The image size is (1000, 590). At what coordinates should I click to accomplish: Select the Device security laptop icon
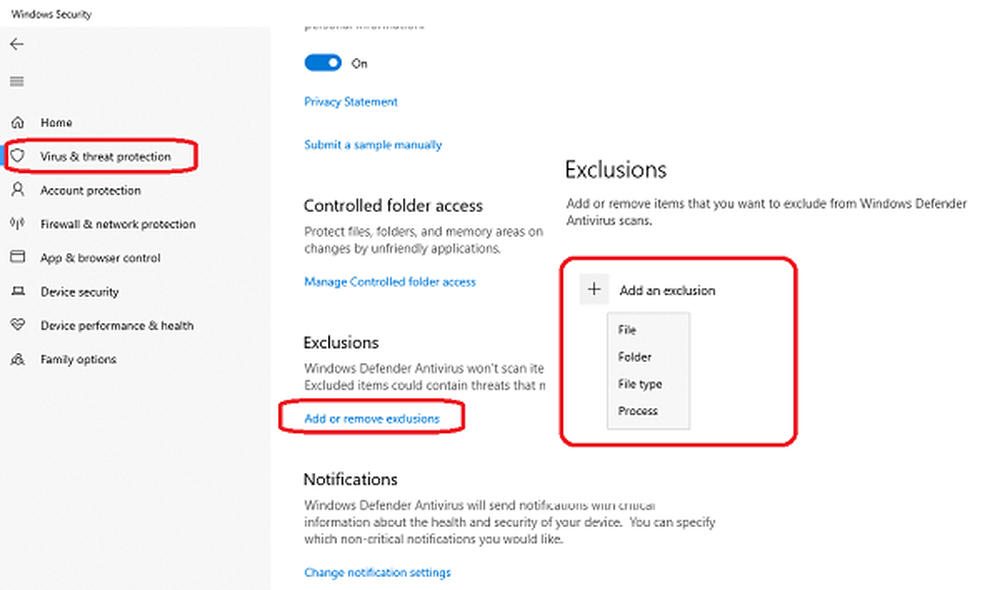[x=17, y=292]
